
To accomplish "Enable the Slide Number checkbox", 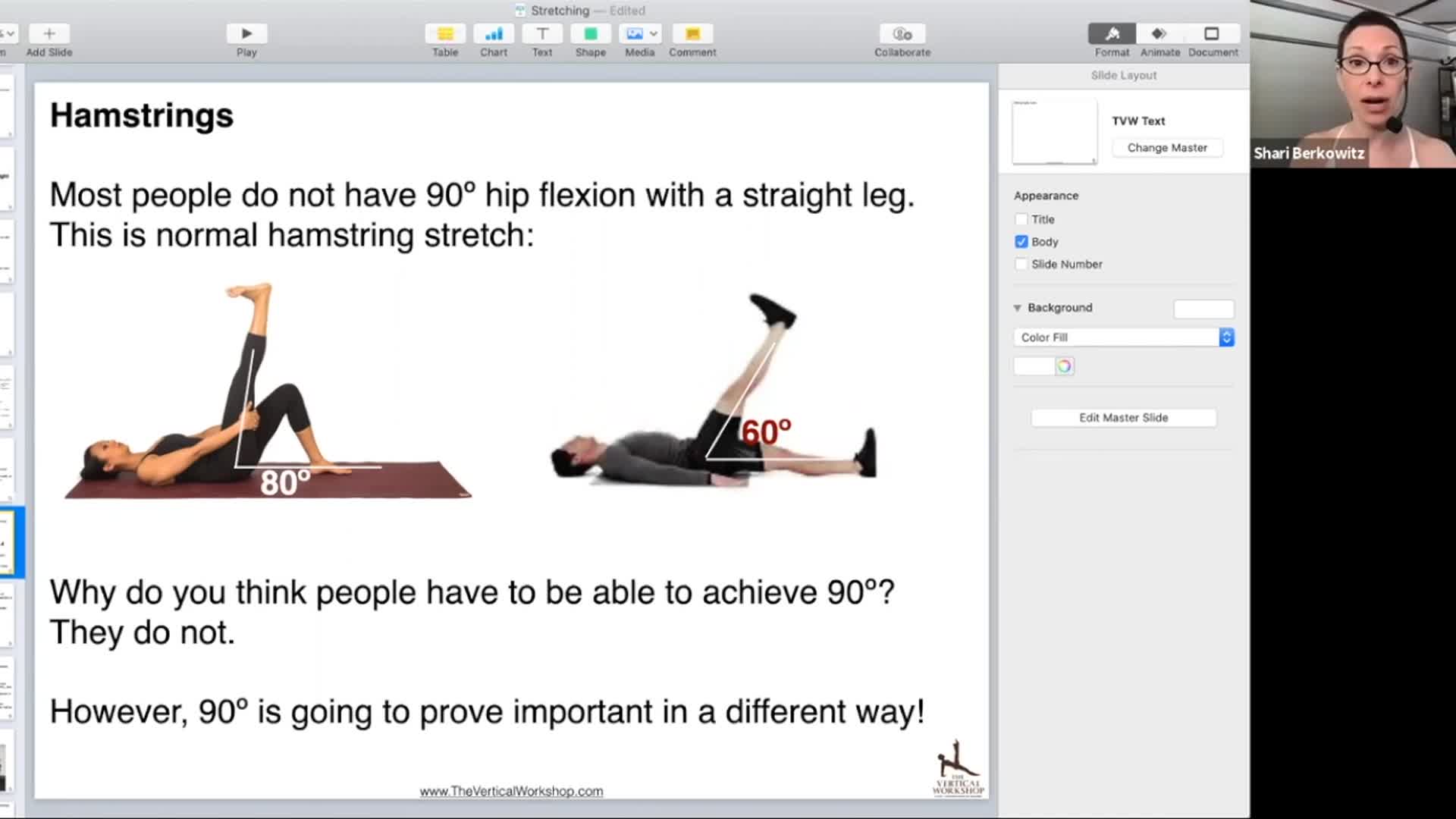I will coord(1021,264).
